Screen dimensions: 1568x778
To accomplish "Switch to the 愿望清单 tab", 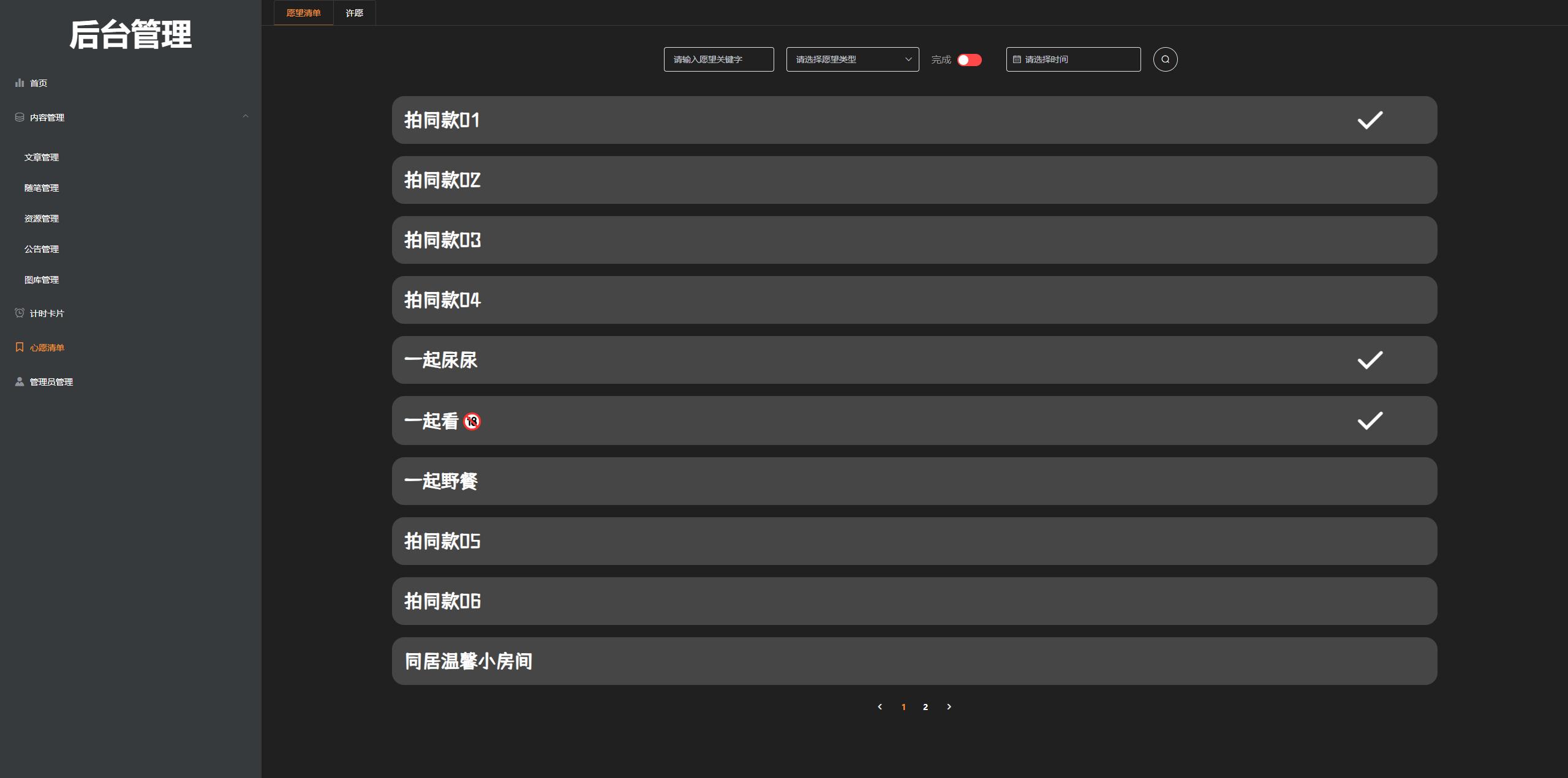I will [x=304, y=13].
